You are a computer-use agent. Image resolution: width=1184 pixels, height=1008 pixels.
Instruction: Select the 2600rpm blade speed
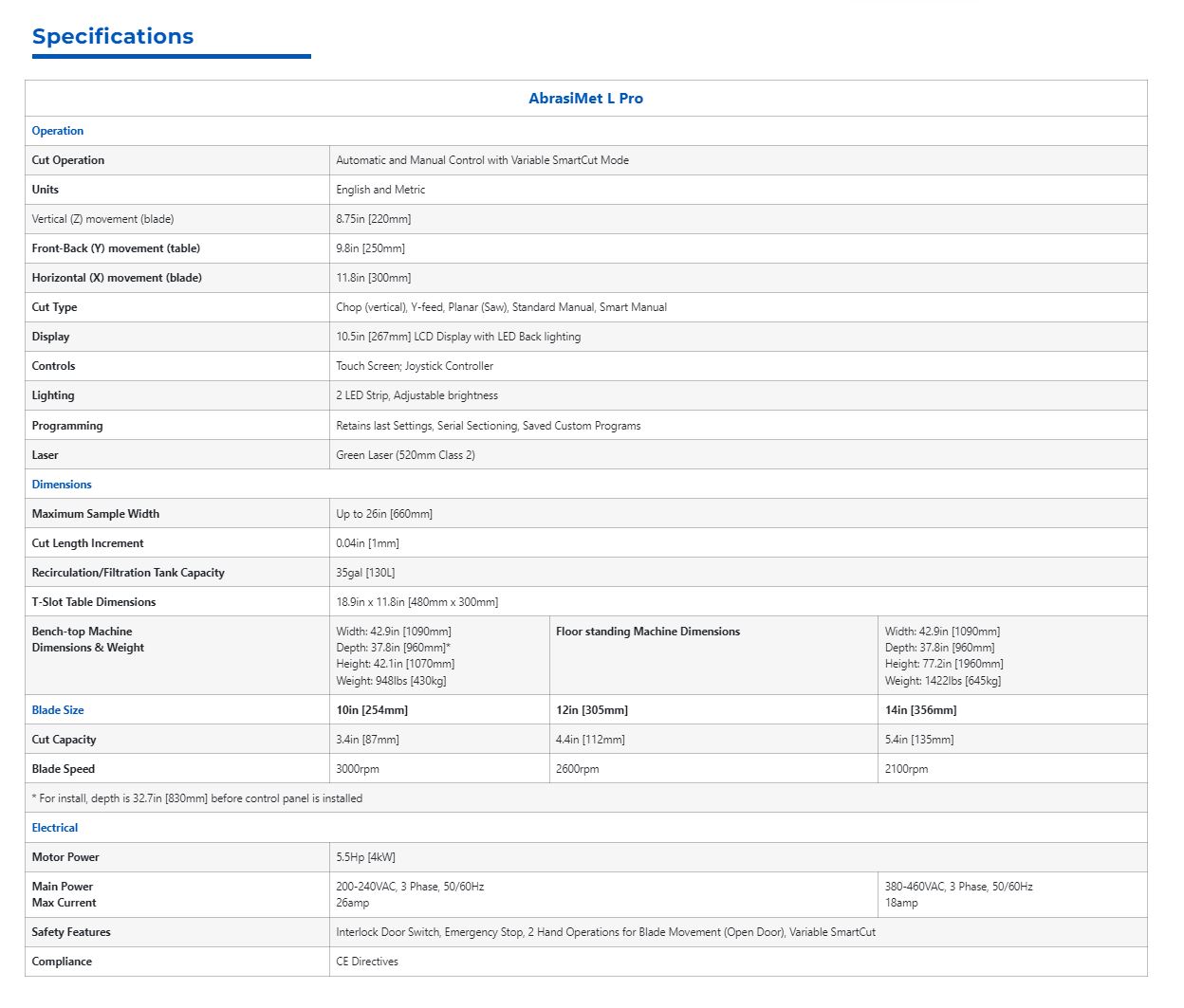click(x=578, y=769)
